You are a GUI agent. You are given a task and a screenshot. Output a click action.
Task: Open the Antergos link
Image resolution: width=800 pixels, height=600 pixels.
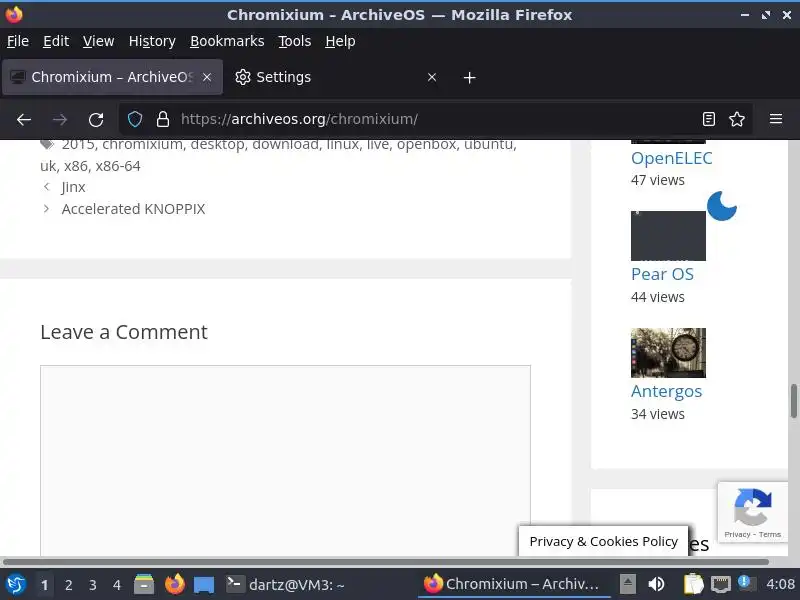[x=666, y=391]
